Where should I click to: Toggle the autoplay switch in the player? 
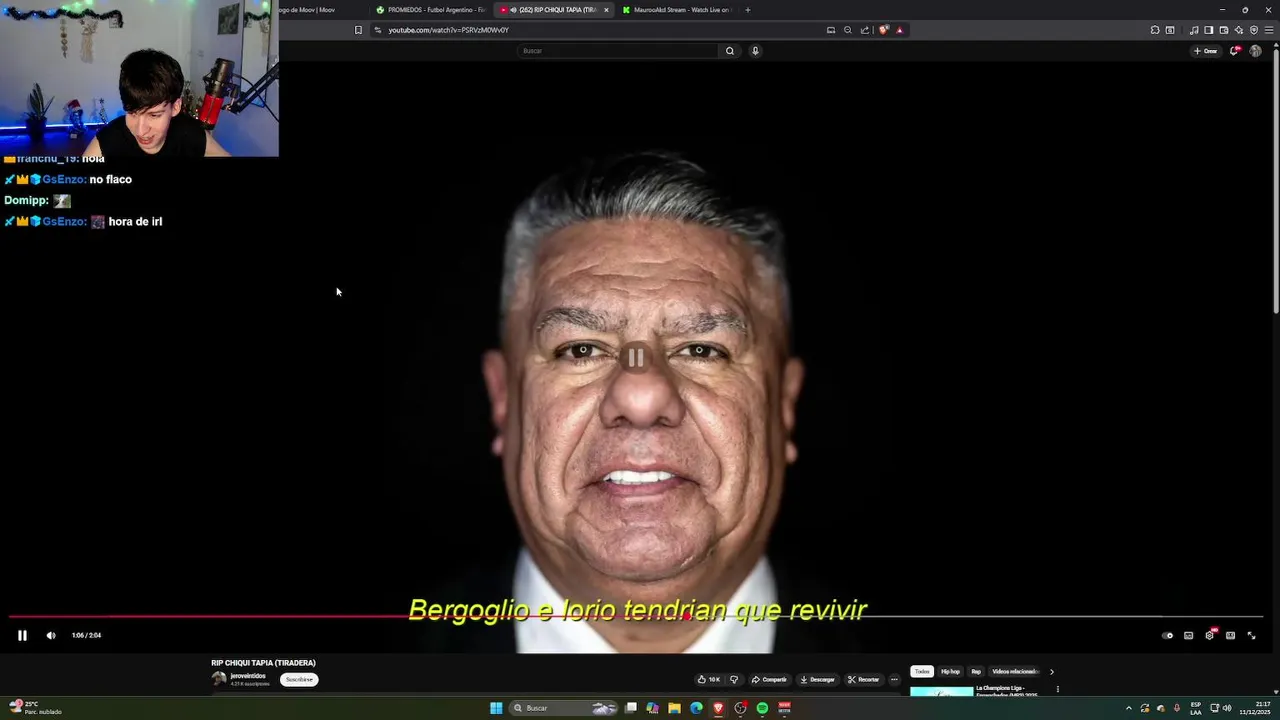tap(1167, 635)
